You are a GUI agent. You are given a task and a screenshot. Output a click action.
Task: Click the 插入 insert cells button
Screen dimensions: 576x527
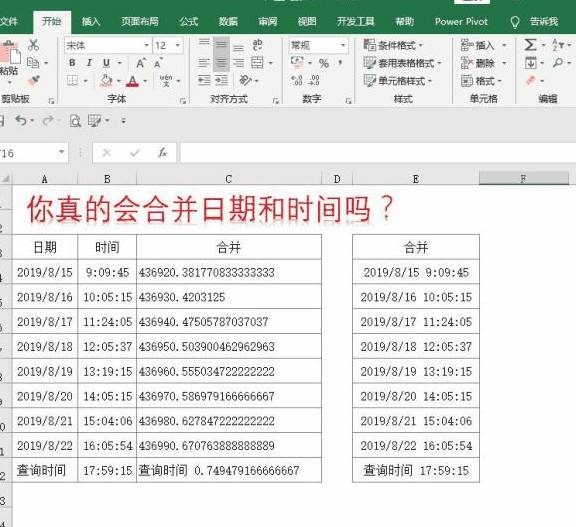click(478, 45)
